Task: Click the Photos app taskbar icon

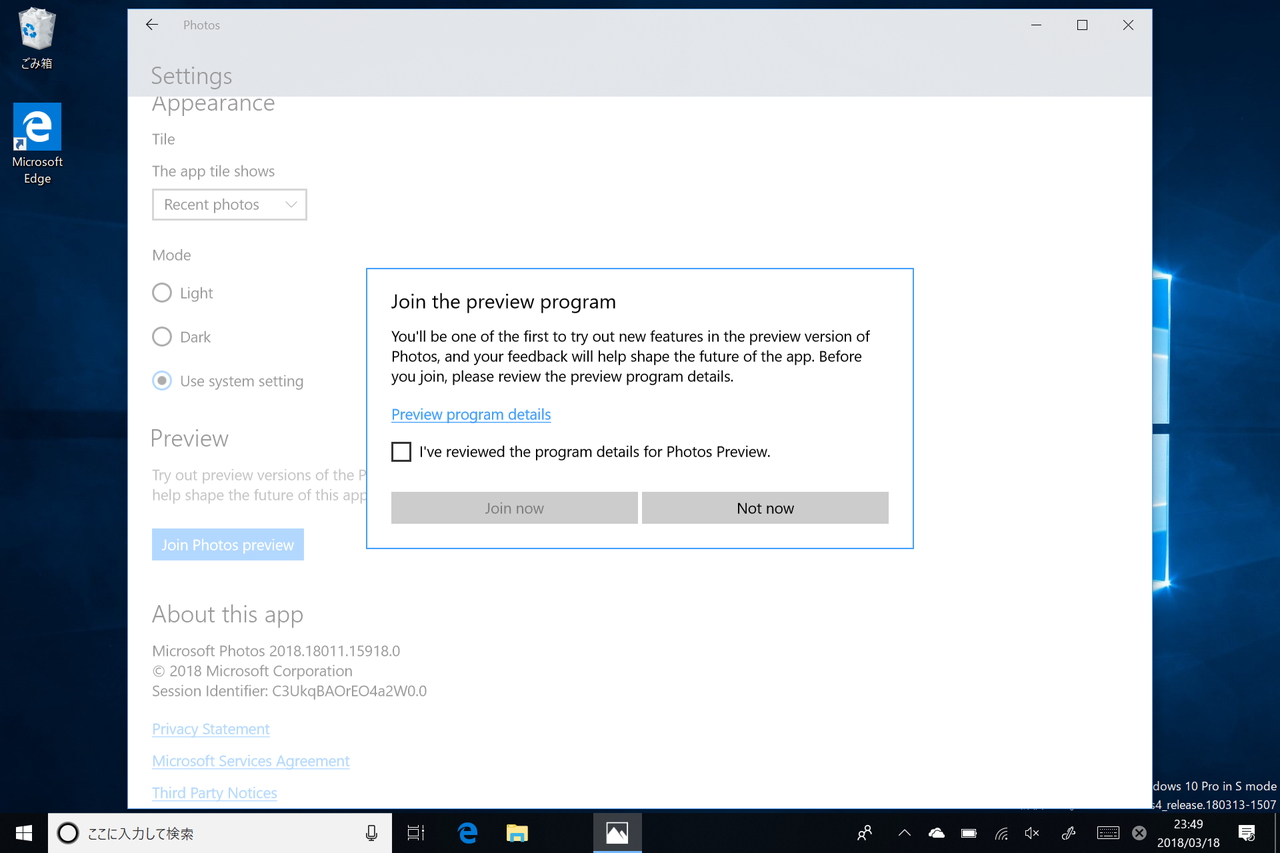Action: point(617,833)
